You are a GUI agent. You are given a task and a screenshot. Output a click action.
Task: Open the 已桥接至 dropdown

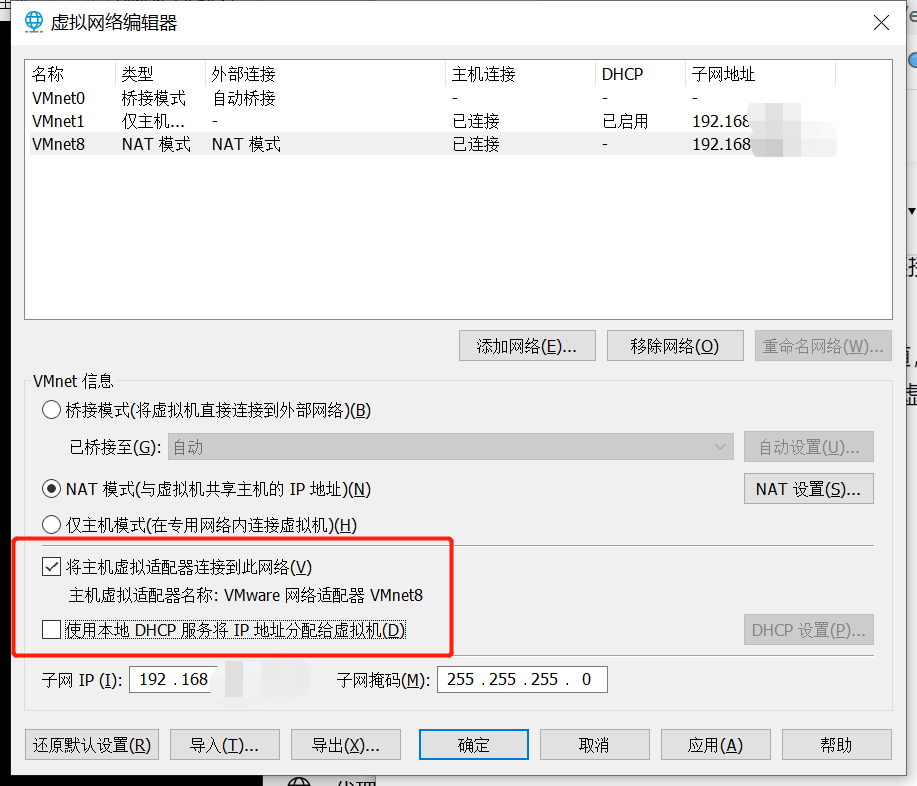point(450,447)
